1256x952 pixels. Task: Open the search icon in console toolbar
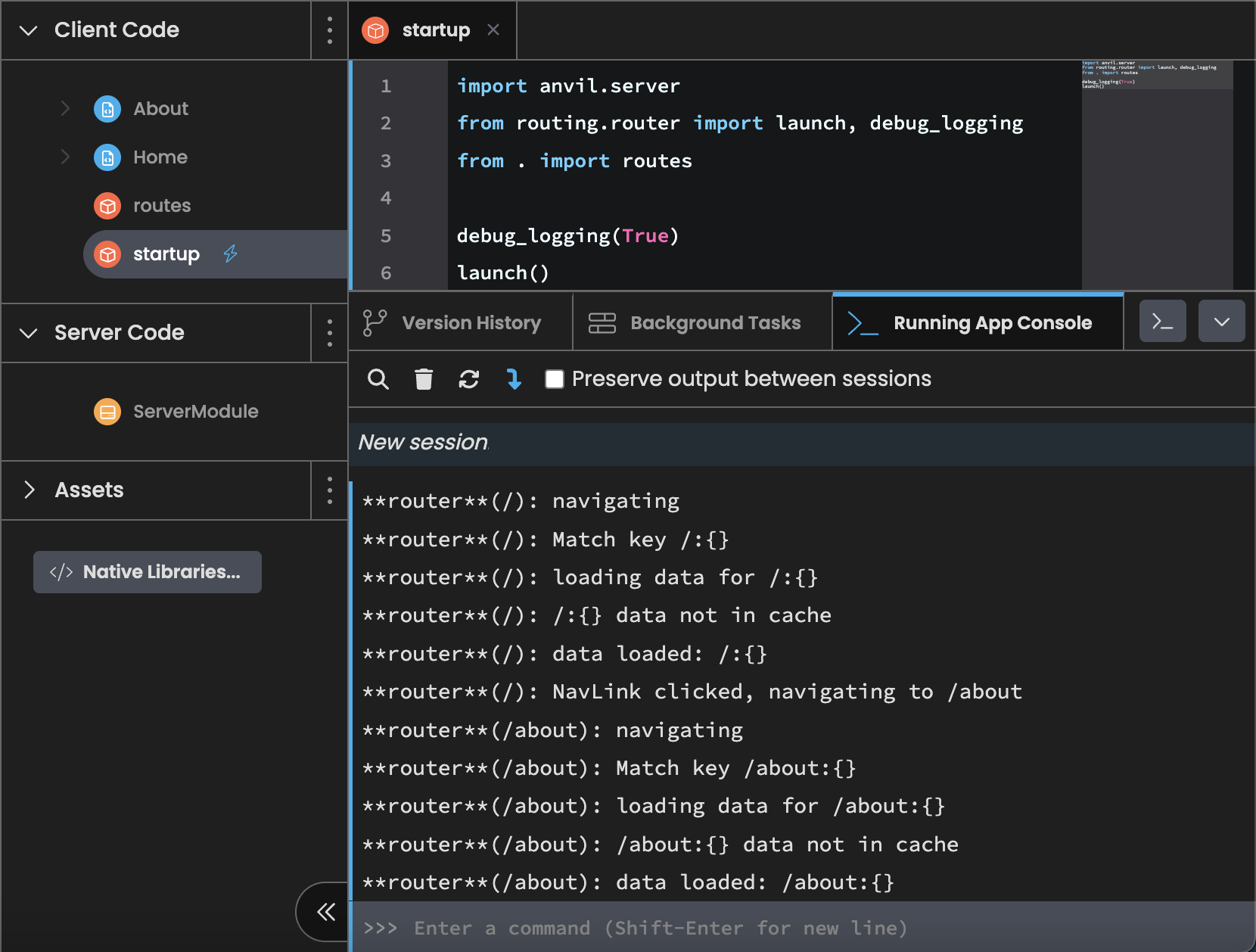coord(378,379)
